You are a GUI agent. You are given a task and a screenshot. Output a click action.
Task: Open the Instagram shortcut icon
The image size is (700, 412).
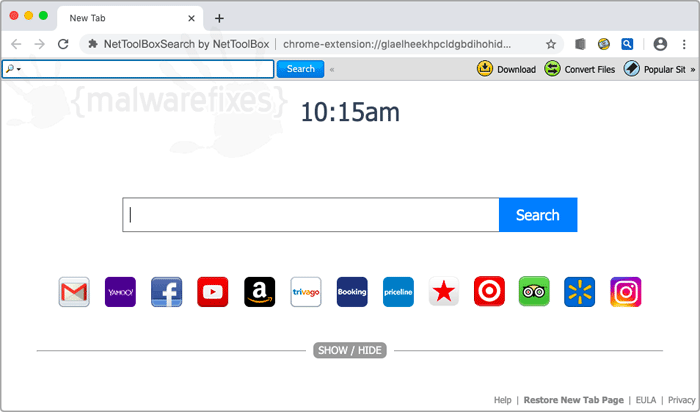point(626,292)
